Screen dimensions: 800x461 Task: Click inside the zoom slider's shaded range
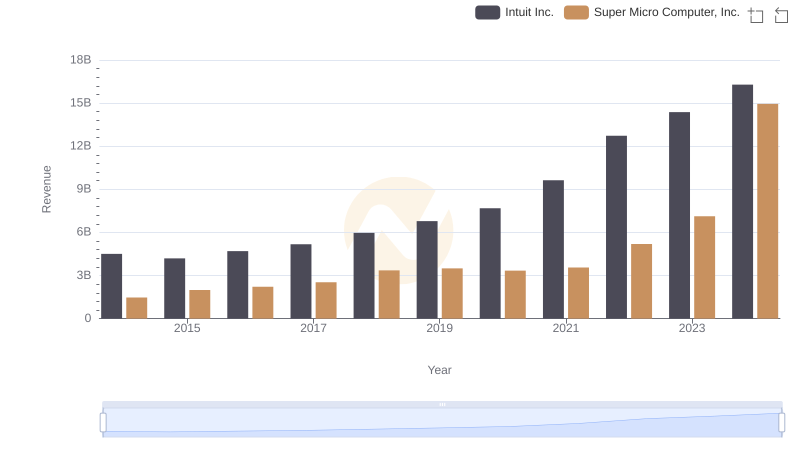pyautogui.click(x=442, y=423)
